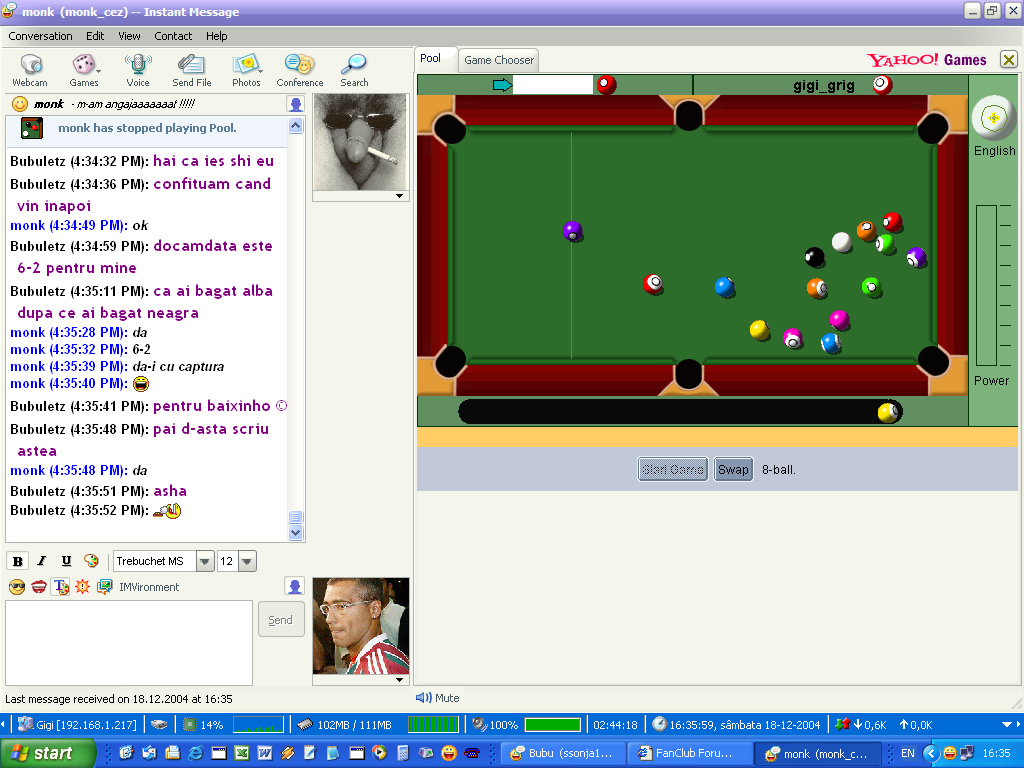
Task: Open the Trebuchet MS font dropdown
Action: point(205,561)
